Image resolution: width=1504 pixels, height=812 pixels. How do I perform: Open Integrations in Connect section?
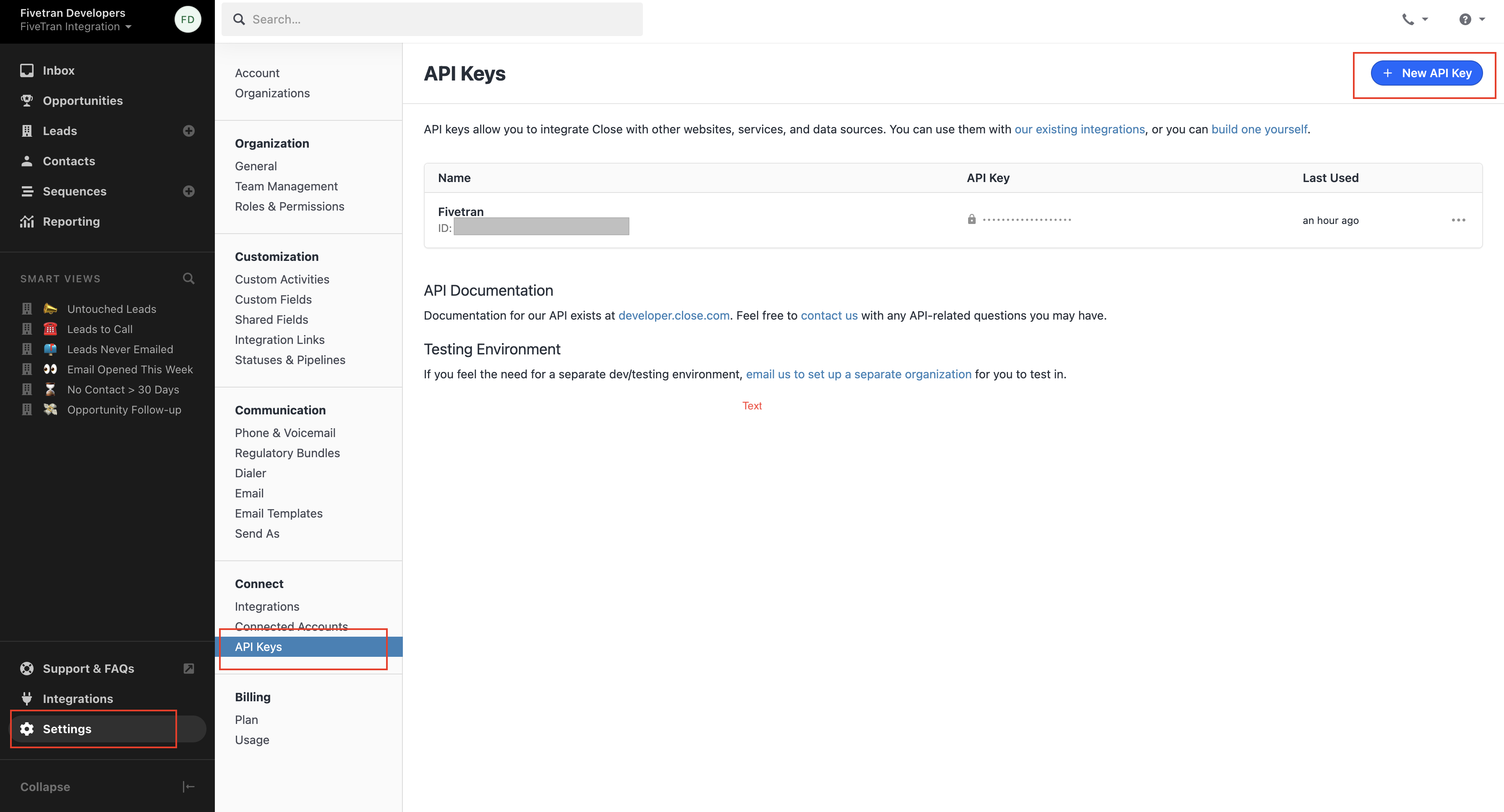click(x=267, y=606)
